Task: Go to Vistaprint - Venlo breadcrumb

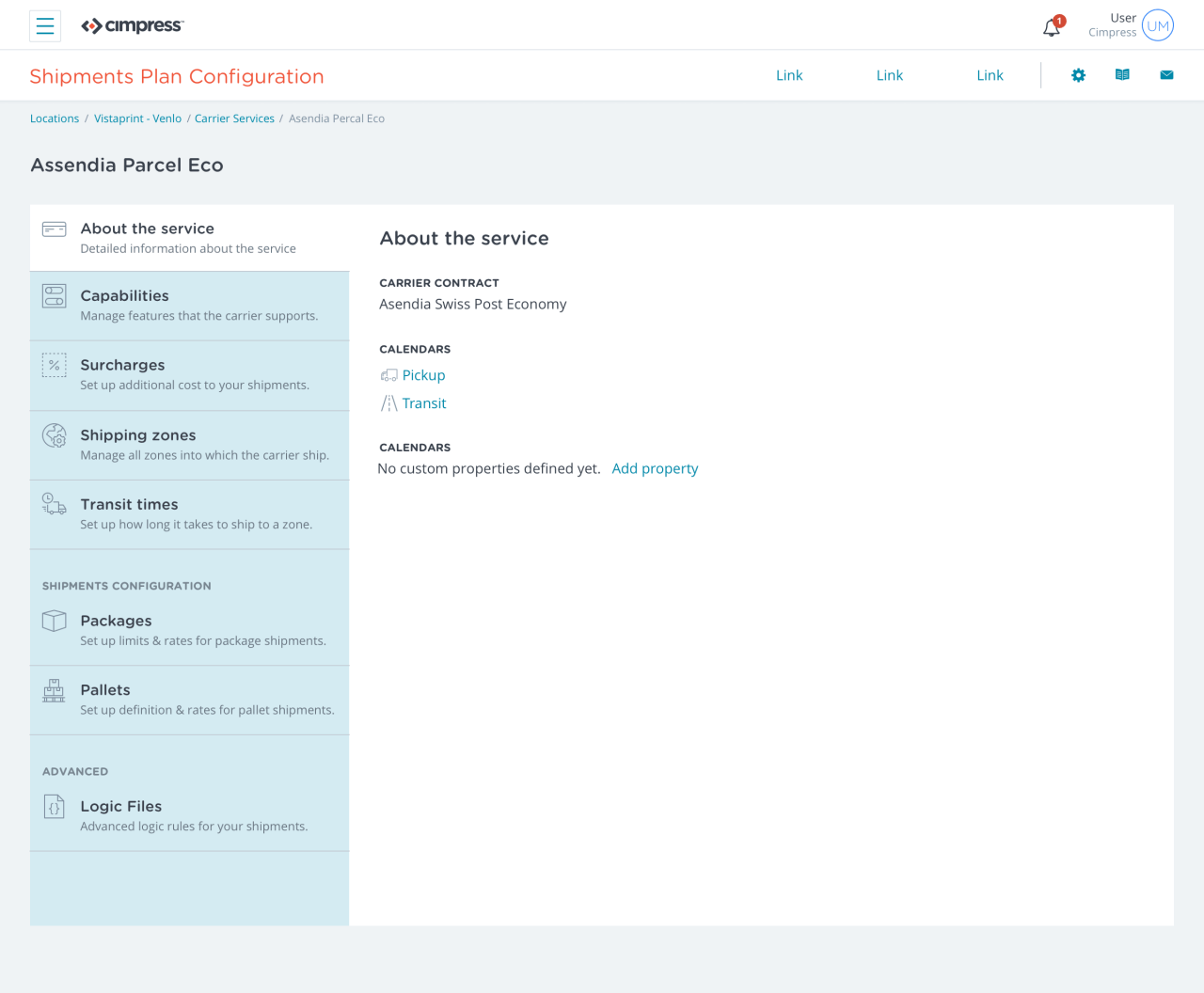Action: click(x=137, y=118)
